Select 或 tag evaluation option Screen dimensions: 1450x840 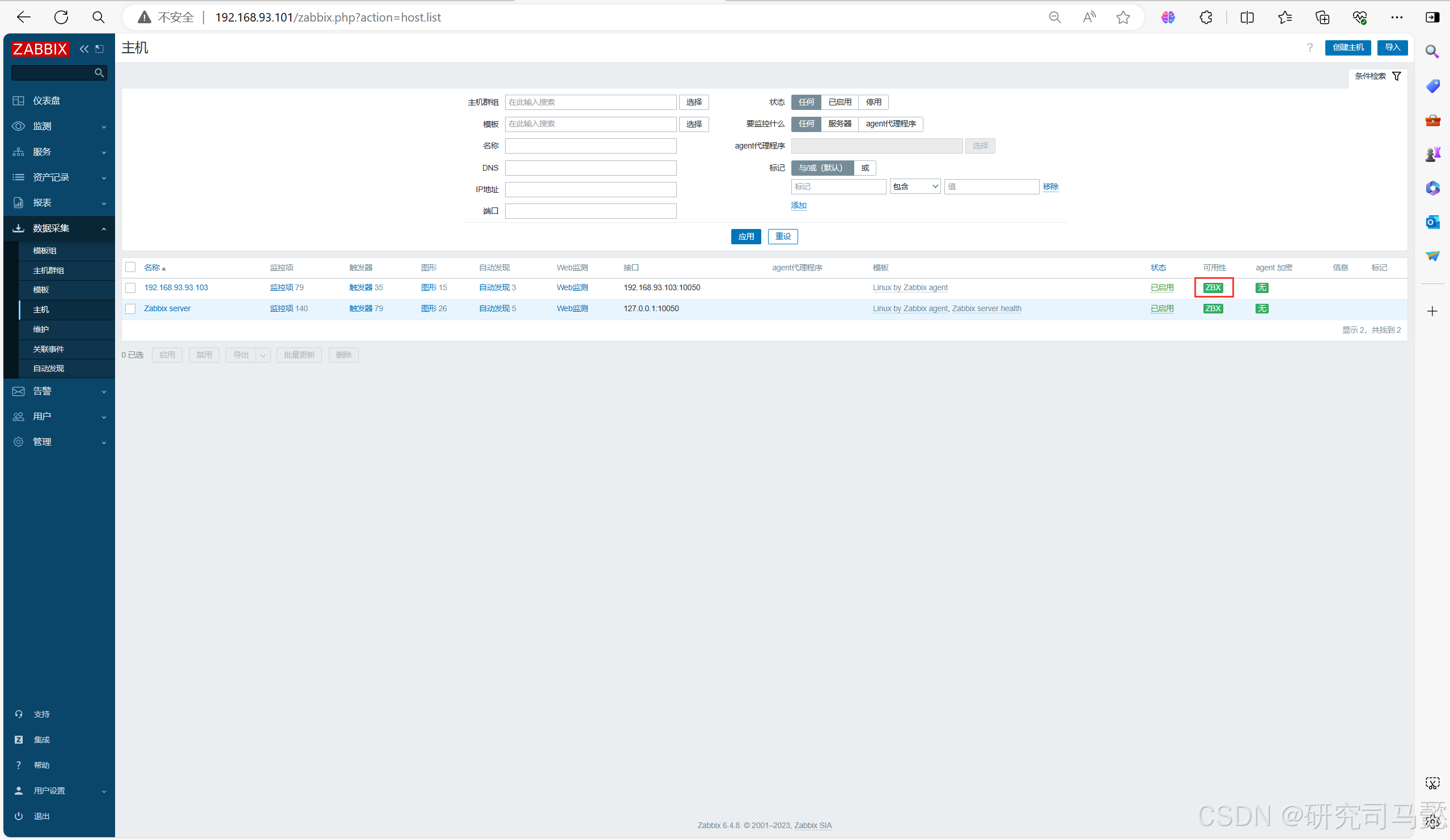click(x=865, y=168)
